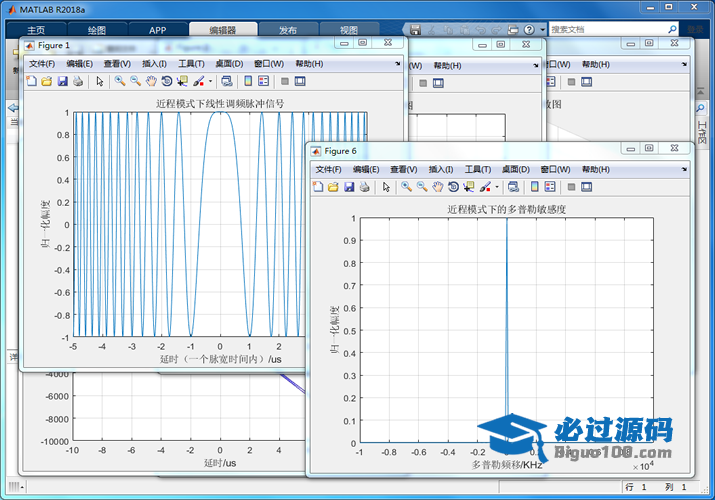Open 桌面(D) menu in Figure 6

point(516,170)
